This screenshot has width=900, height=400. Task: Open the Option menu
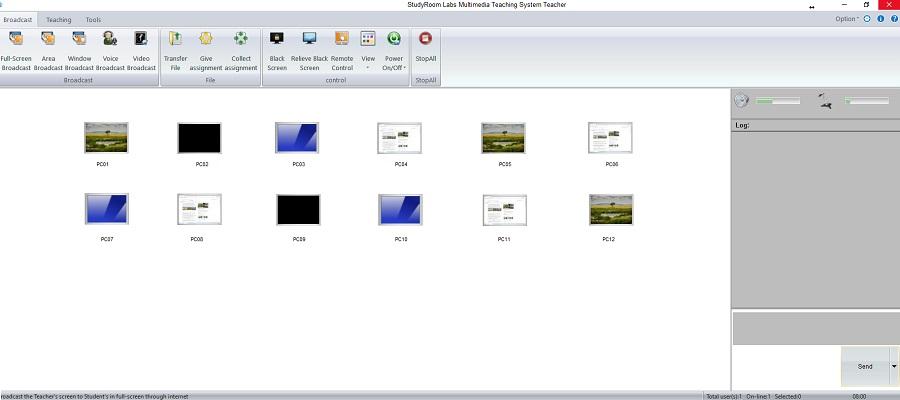(846, 19)
